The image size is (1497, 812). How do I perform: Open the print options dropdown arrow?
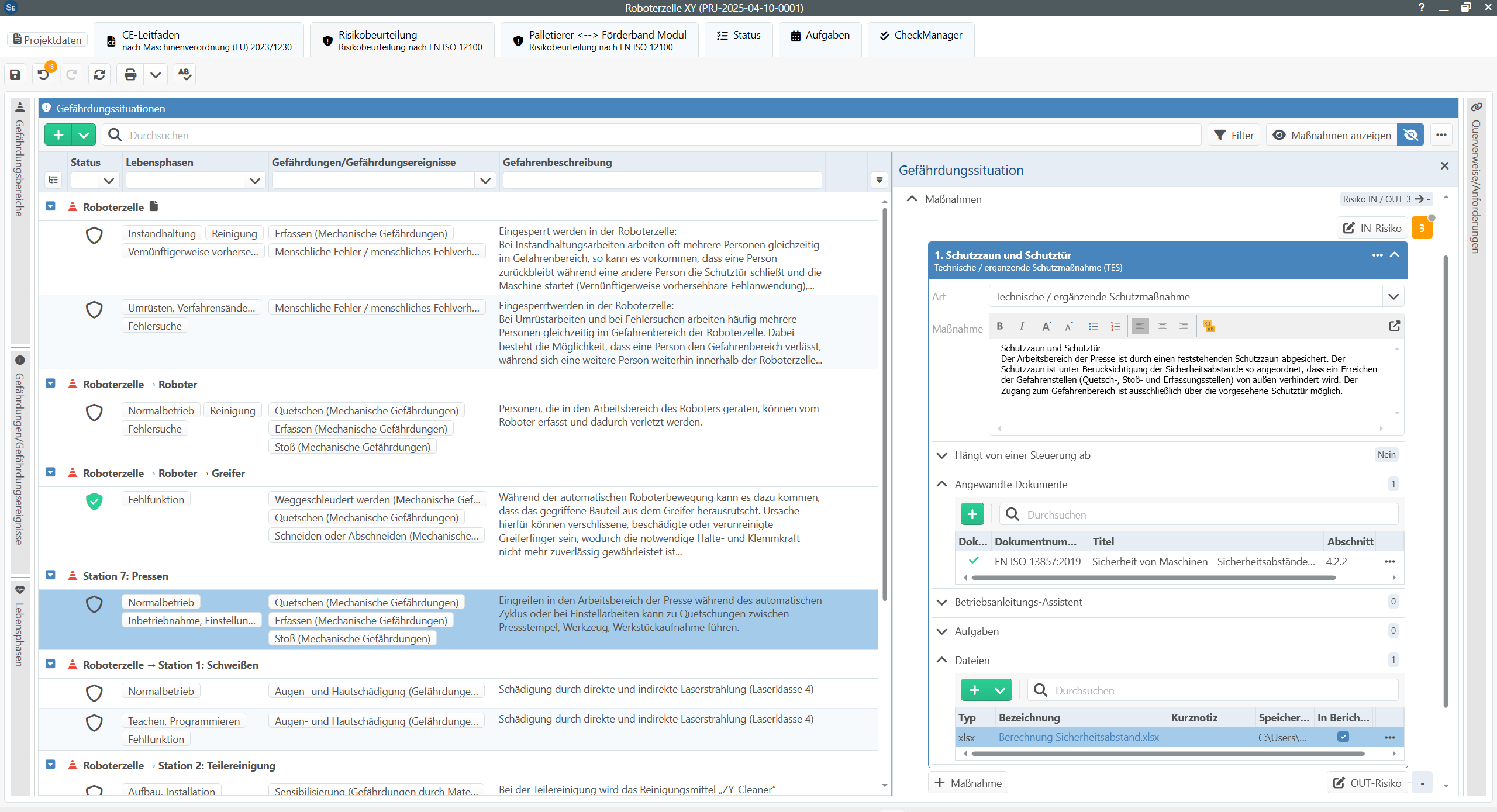coord(156,74)
